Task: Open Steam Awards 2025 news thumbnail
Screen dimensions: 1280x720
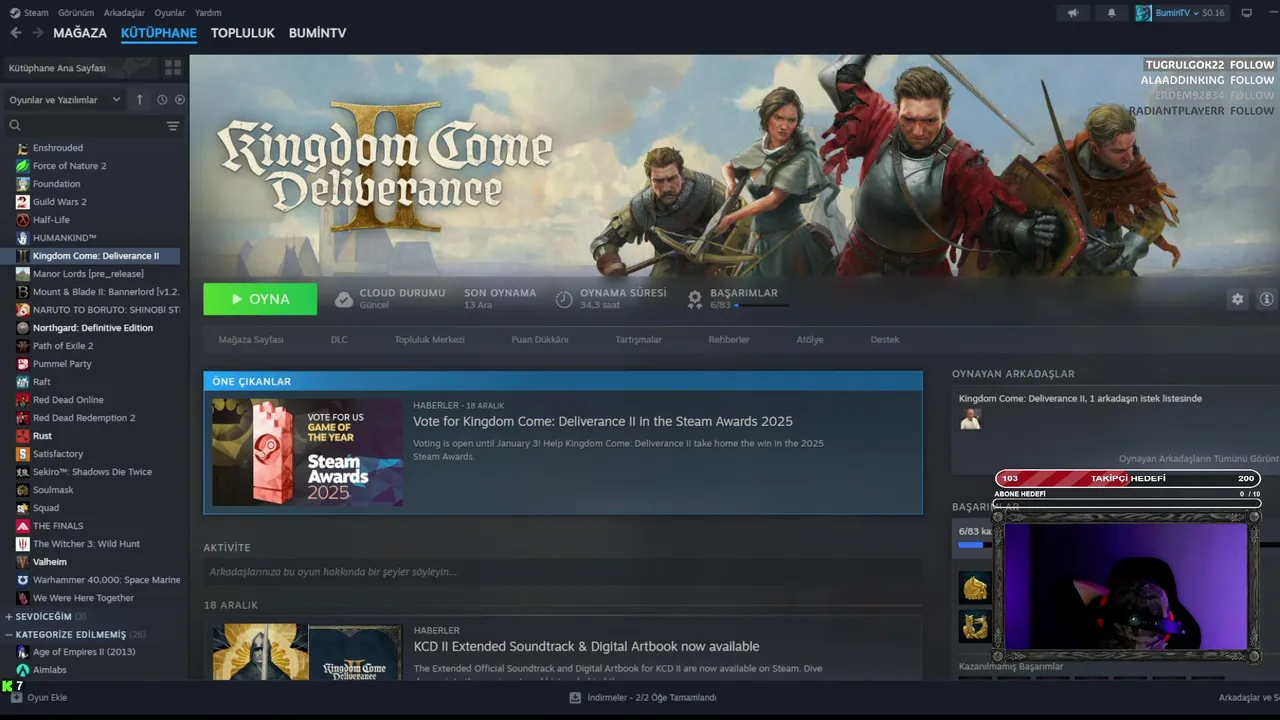Action: [x=308, y=452]
